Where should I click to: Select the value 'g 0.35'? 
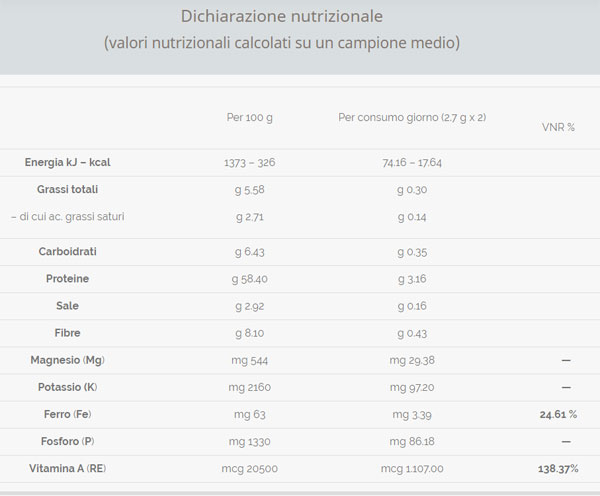pyautogui.click(x=412, y=252)
